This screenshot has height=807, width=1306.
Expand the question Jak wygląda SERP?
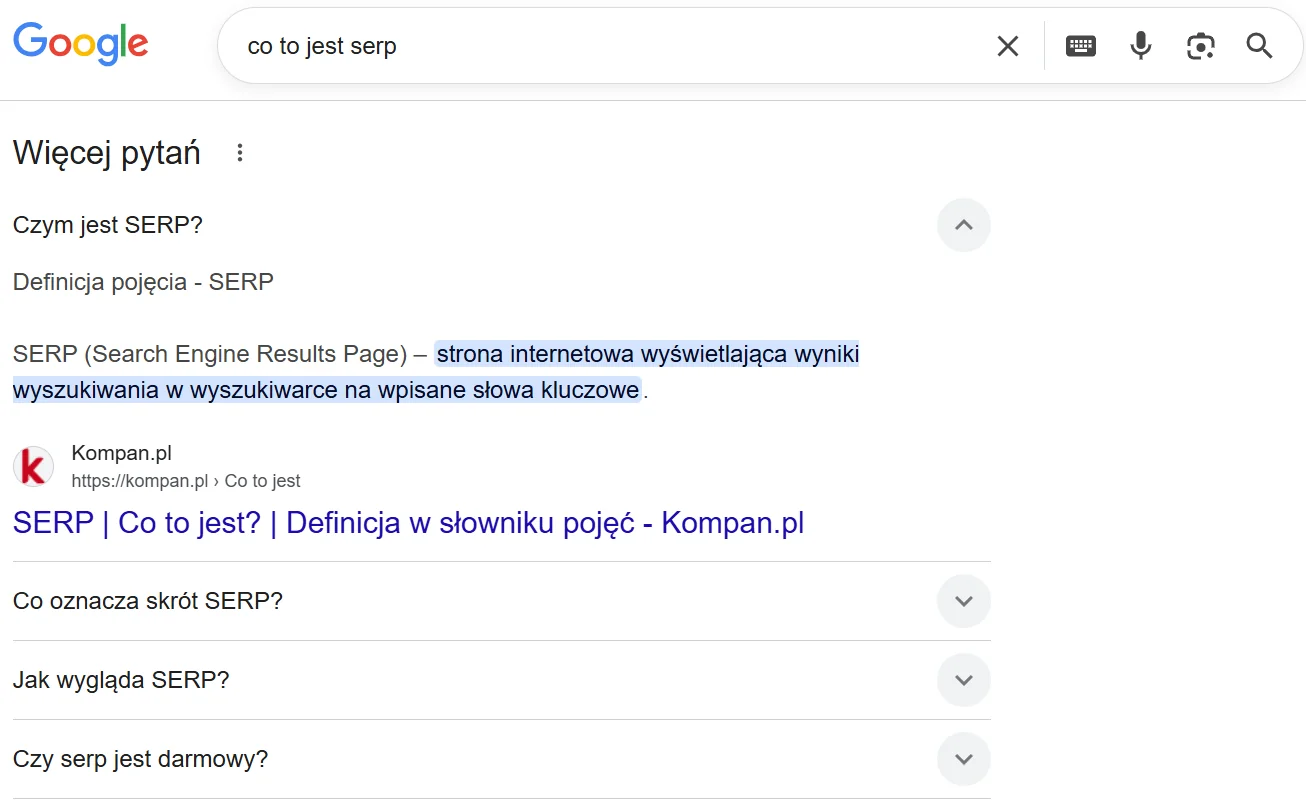[963, 680]
